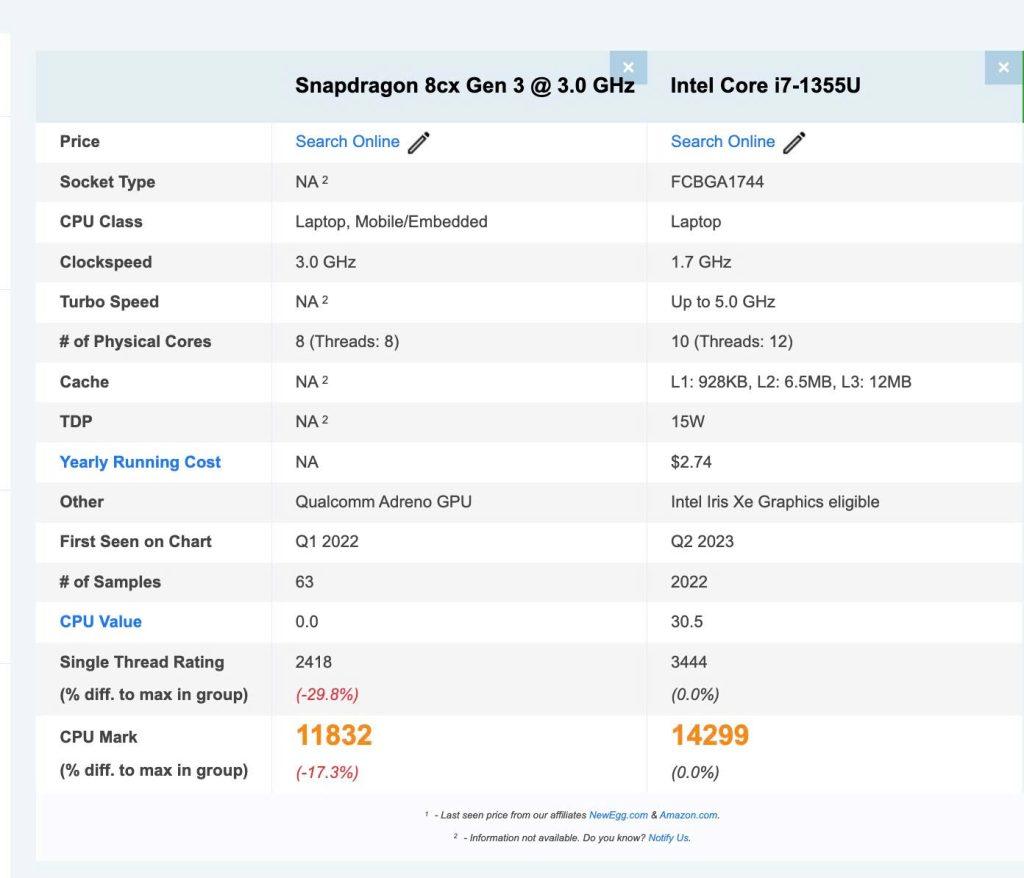
Task: Click the FCBGA1744 socket type value
Action: [716, 182]
